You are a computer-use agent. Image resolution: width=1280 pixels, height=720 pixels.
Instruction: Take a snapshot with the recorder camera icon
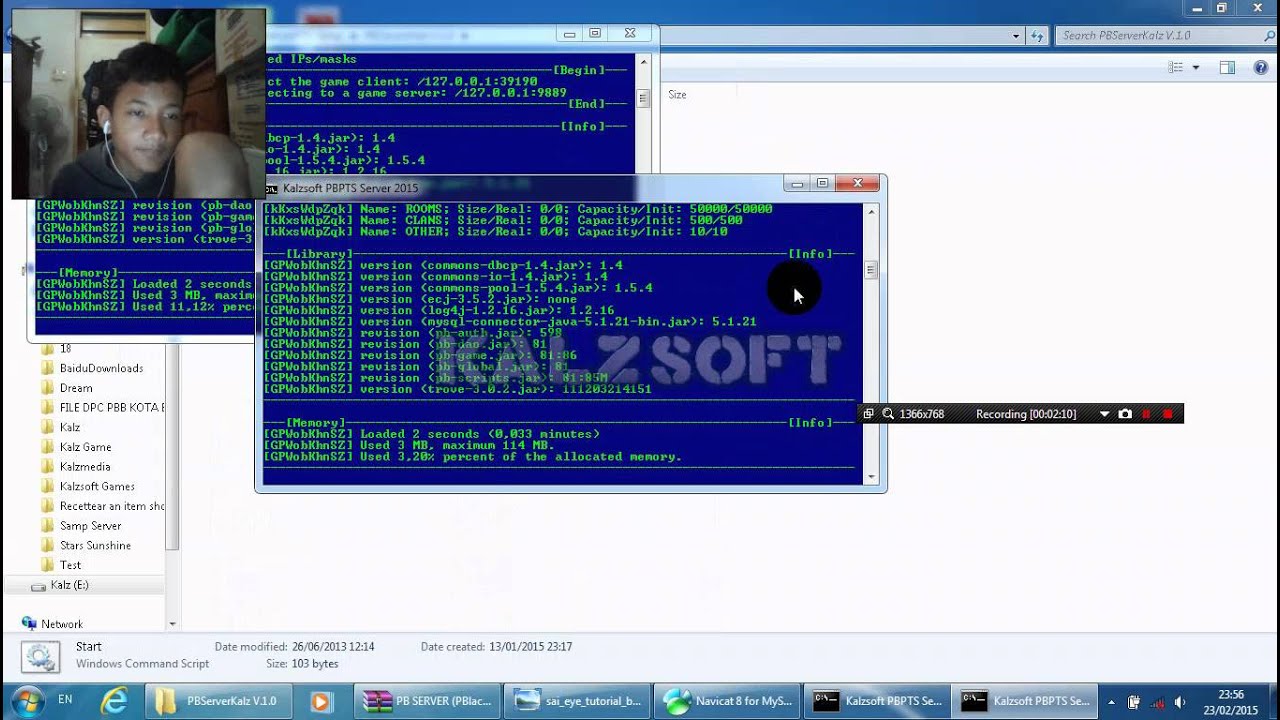(1125, 414)
